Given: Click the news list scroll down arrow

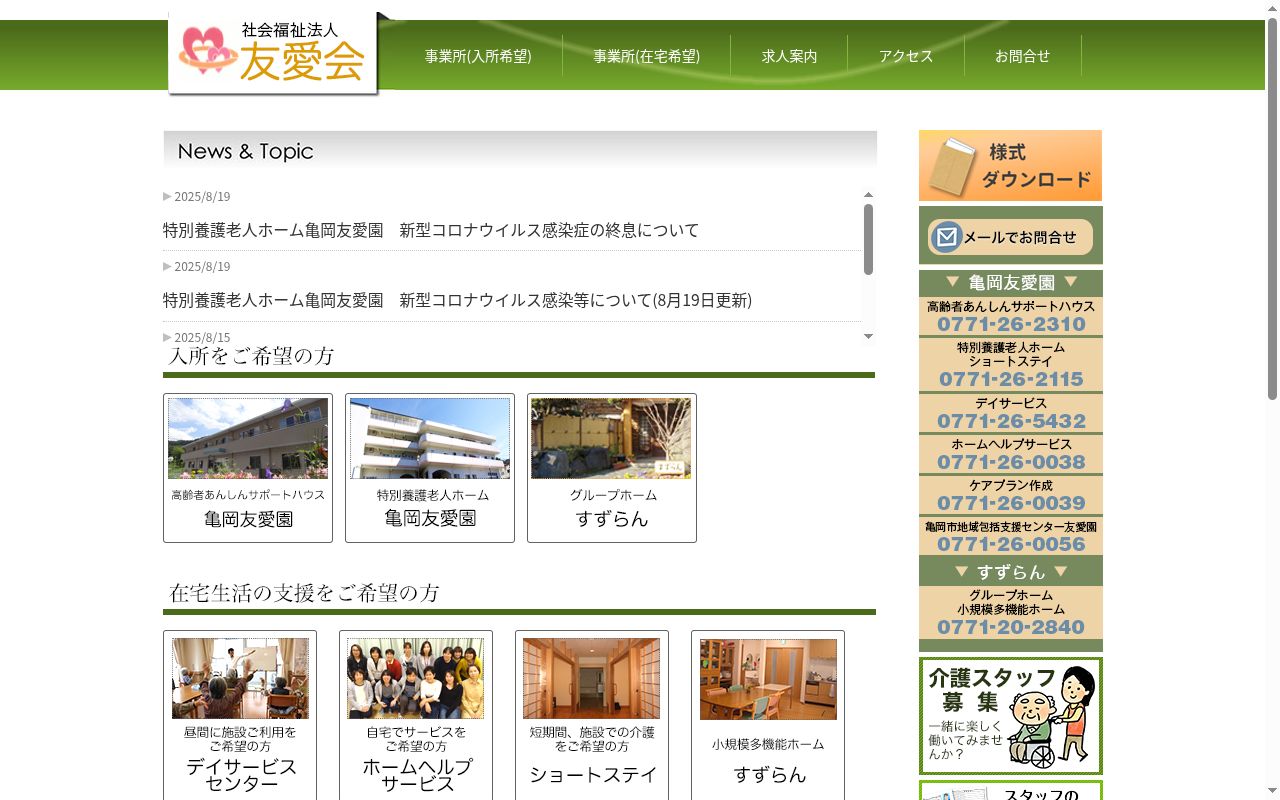Looking at the screenshot, I should pyautogui.click(x=868, y=337).
